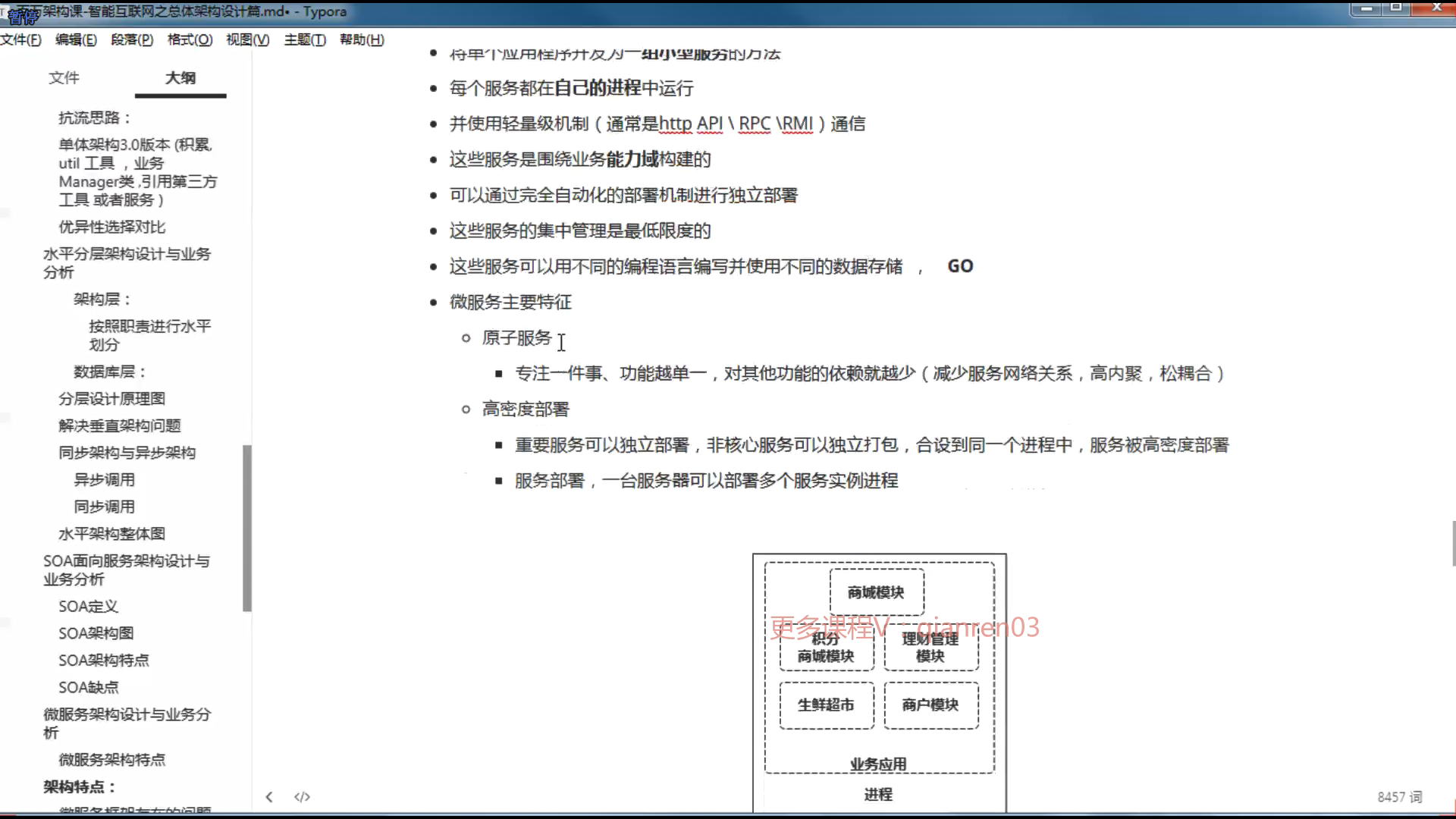The image size is (1456, 819).
Task: Navigate to 水平架构整体图 outline item
Action: point(111,533)
